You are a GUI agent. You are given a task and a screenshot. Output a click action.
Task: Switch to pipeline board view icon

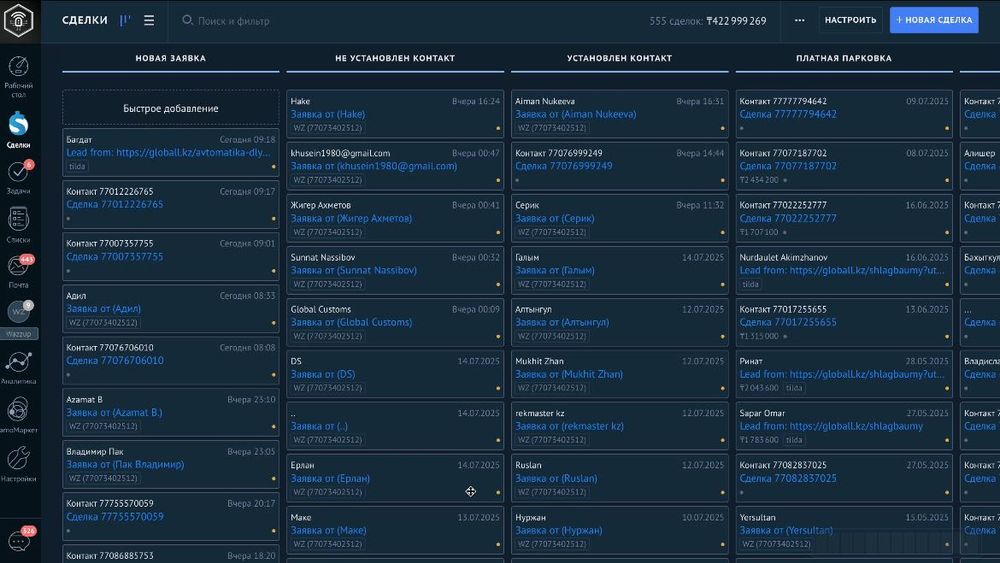(125, 20)
